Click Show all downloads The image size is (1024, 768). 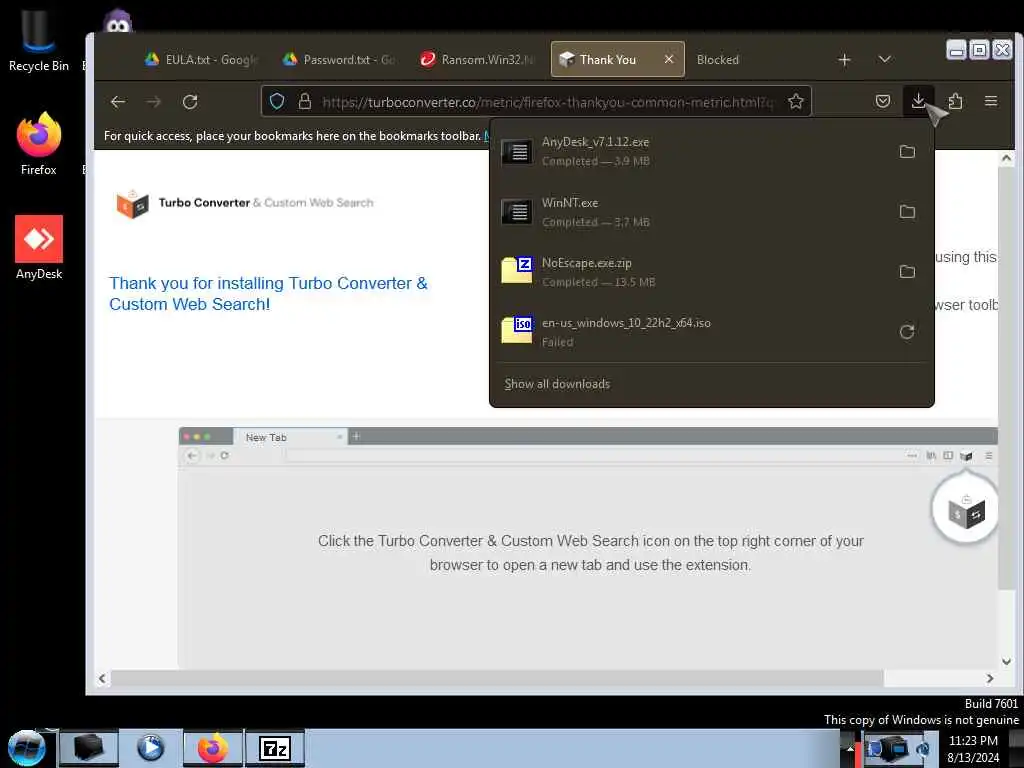[557, 384]
